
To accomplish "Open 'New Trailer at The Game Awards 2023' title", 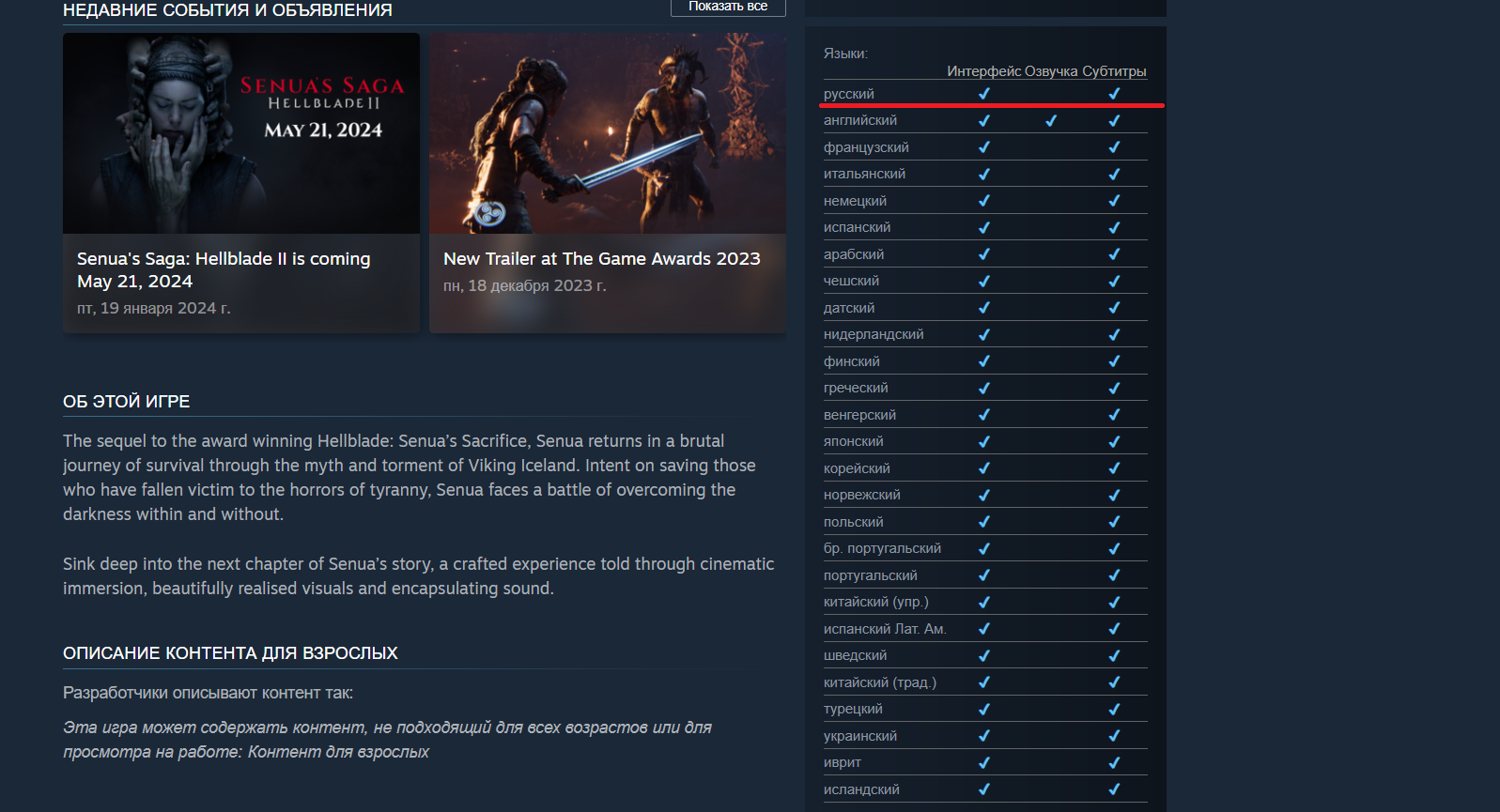I will coord(602,258).
